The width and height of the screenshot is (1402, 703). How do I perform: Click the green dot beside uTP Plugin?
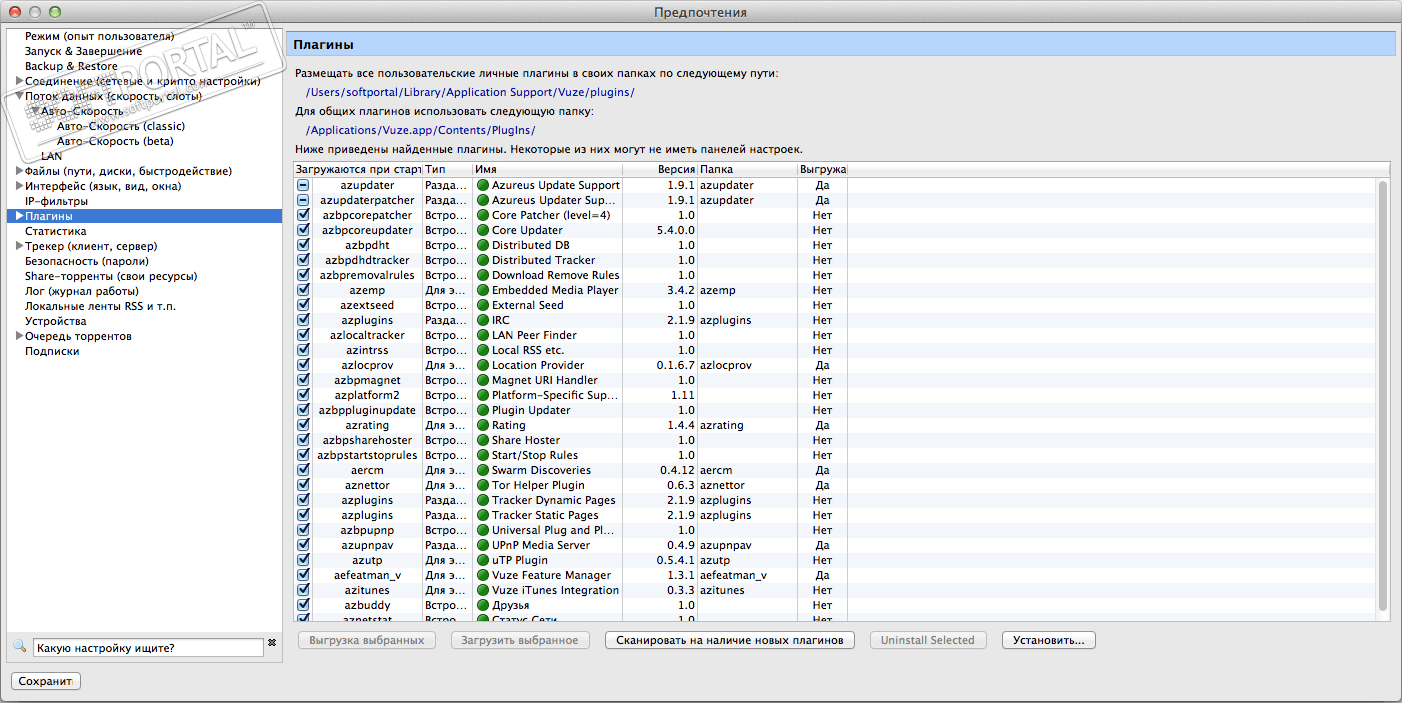coord(482,560)
